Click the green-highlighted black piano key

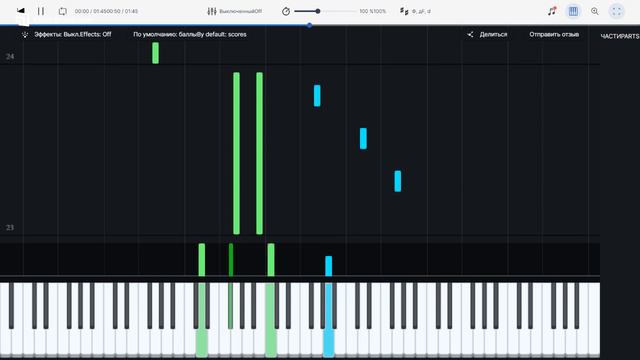231,306
